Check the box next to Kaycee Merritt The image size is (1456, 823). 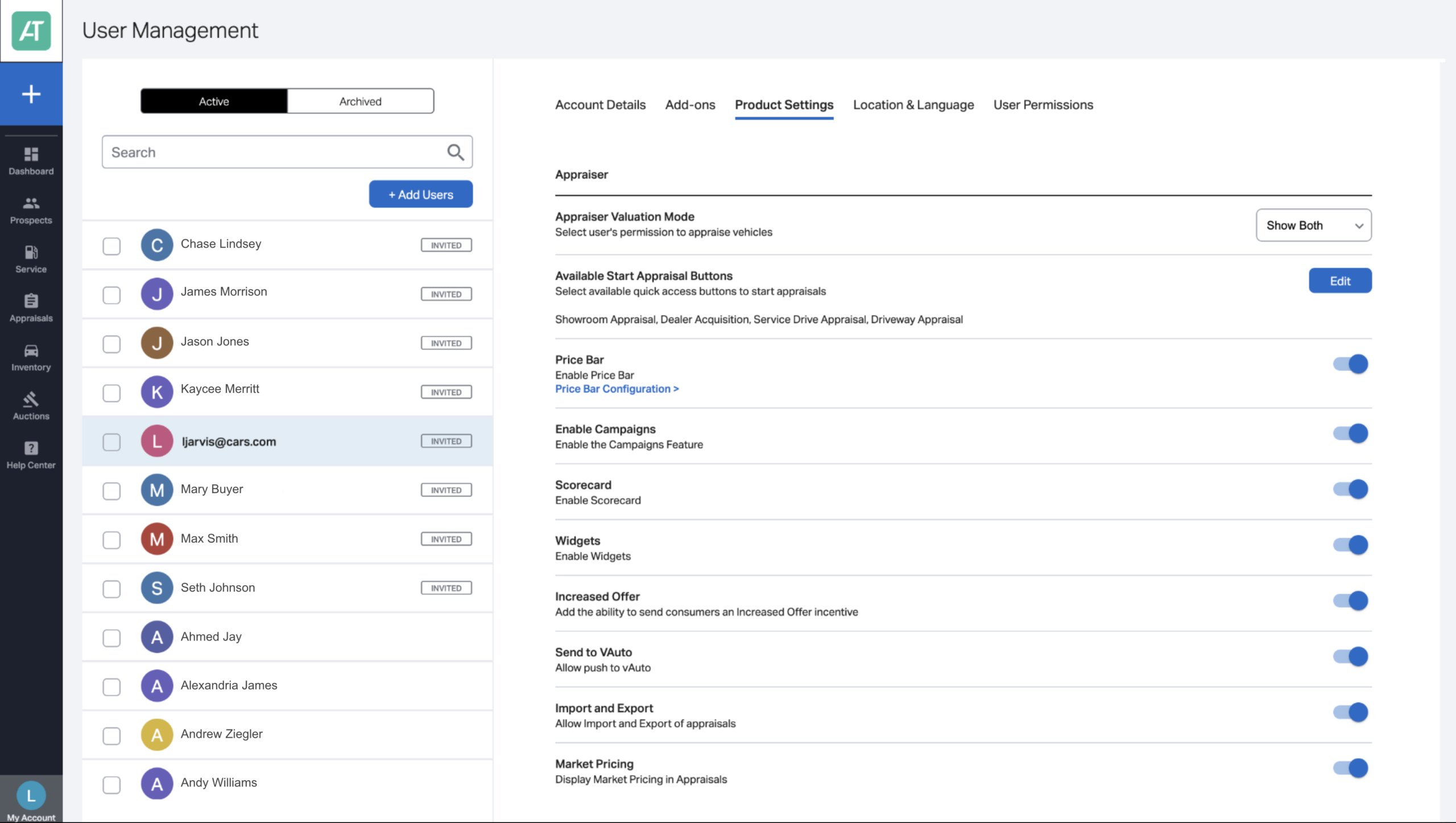pos(111,393)
